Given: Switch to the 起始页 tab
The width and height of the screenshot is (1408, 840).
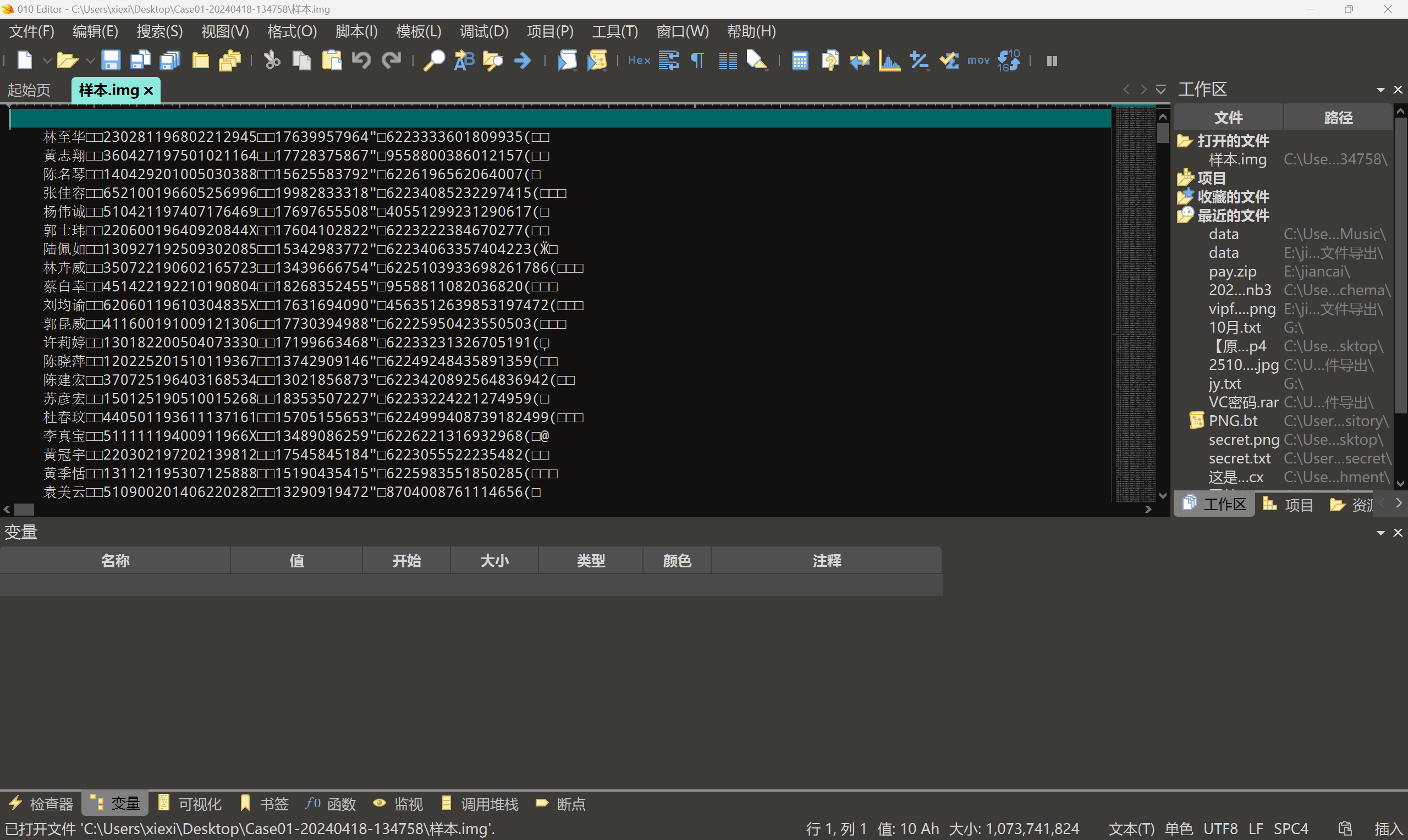Looking at the screenshot, I should tap(29, 90).
